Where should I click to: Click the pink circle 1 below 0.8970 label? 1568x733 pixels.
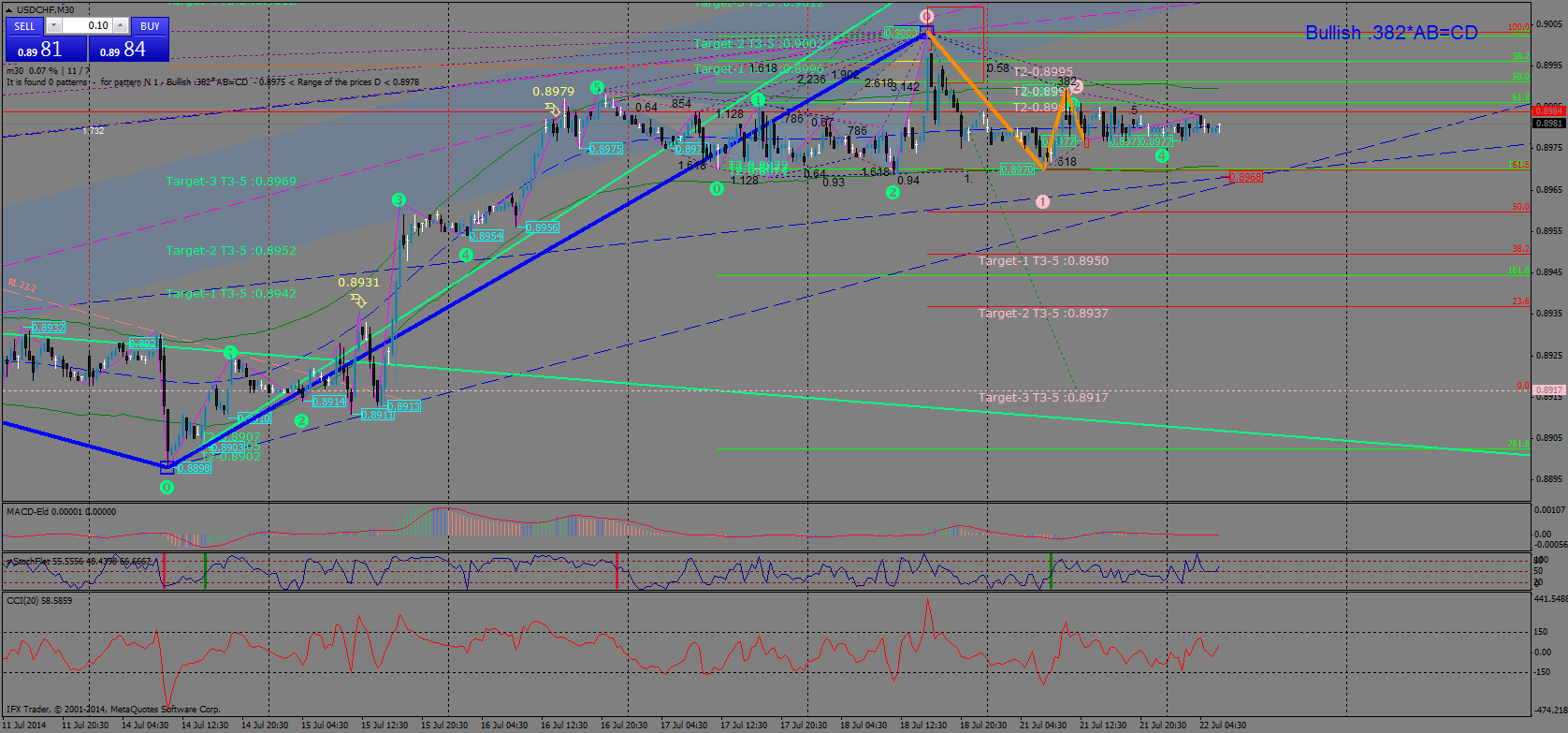click(1043, 201)
